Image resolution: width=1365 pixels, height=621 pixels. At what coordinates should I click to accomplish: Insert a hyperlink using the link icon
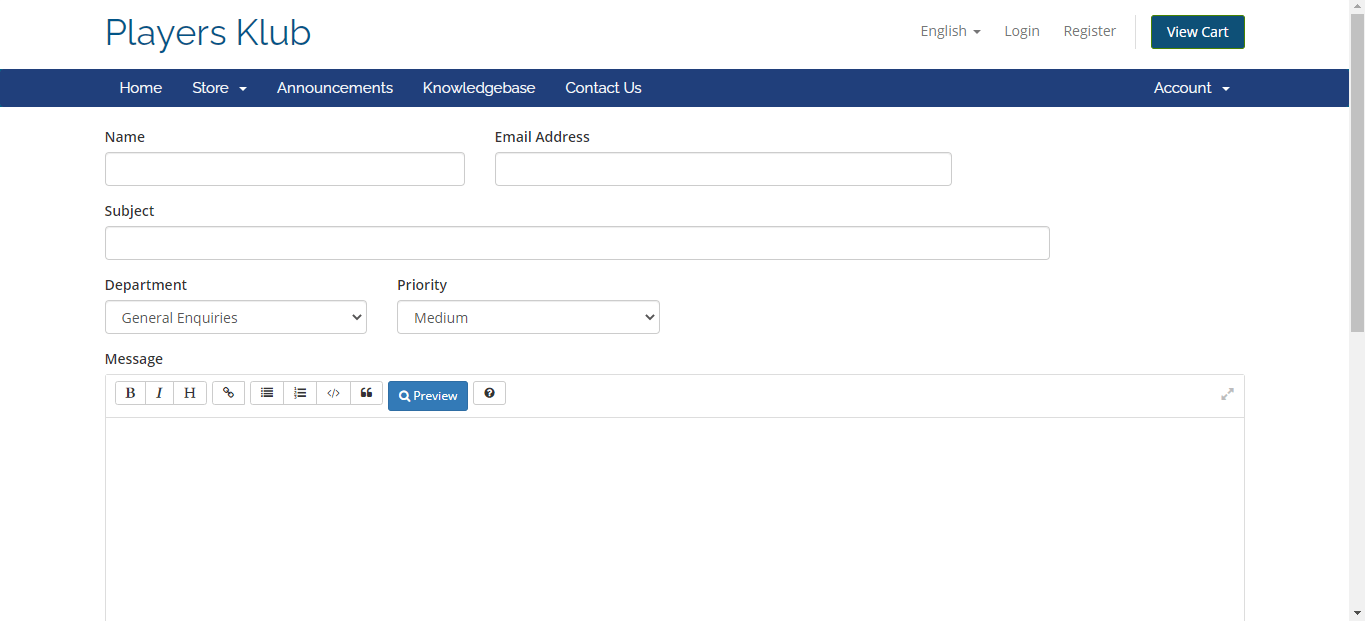(x=228, y=393)
